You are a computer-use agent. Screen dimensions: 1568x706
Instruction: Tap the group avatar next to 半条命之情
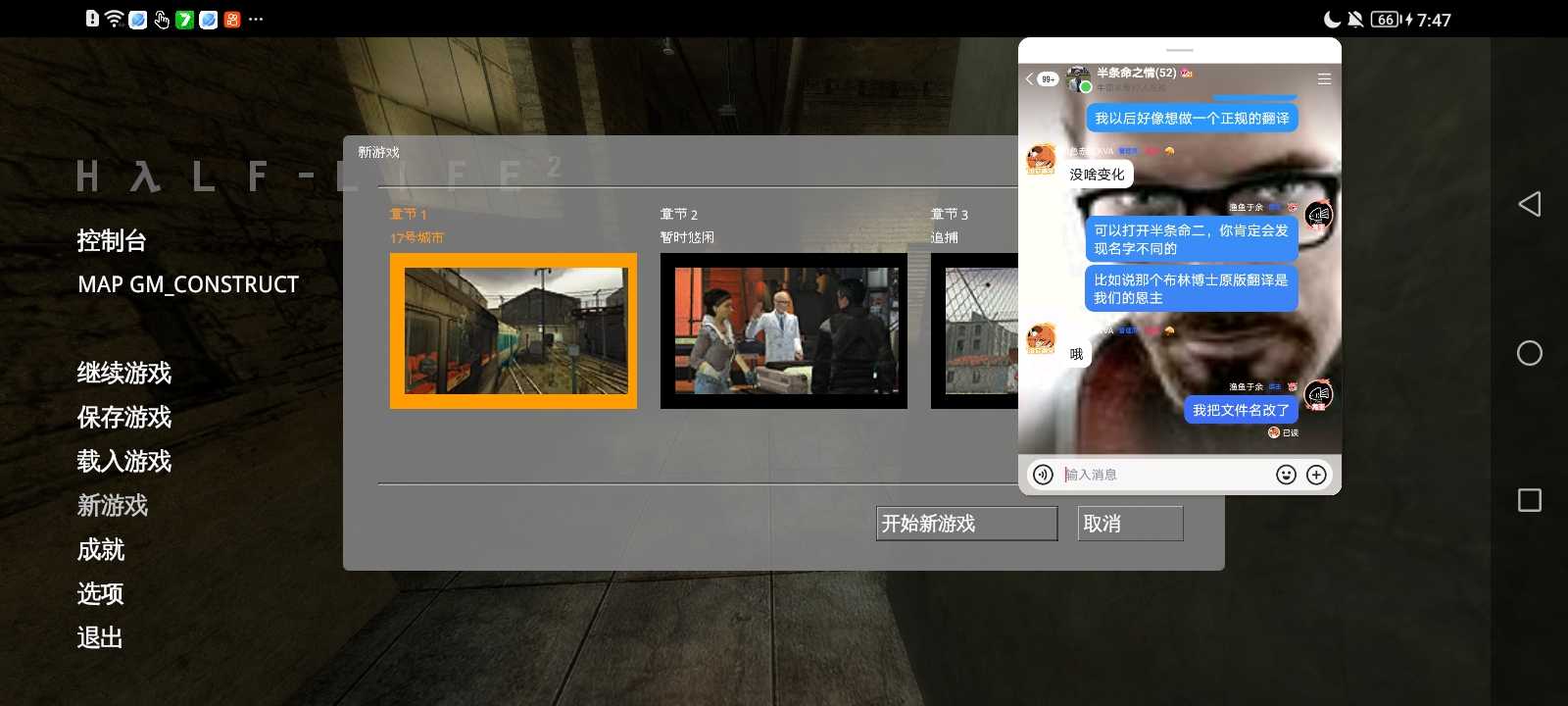click(1079, 79)
